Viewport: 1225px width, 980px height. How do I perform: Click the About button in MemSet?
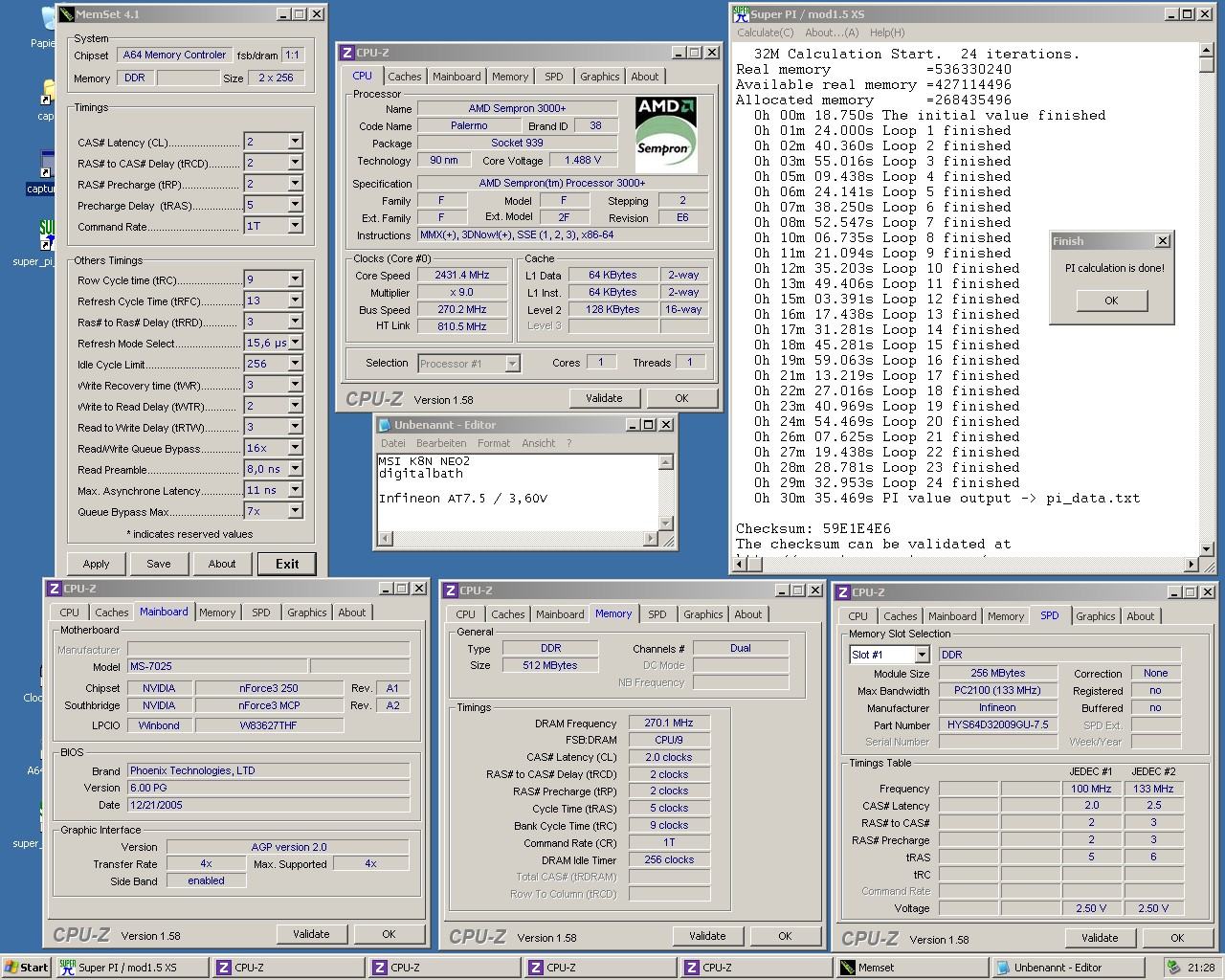tap(222, 564)
